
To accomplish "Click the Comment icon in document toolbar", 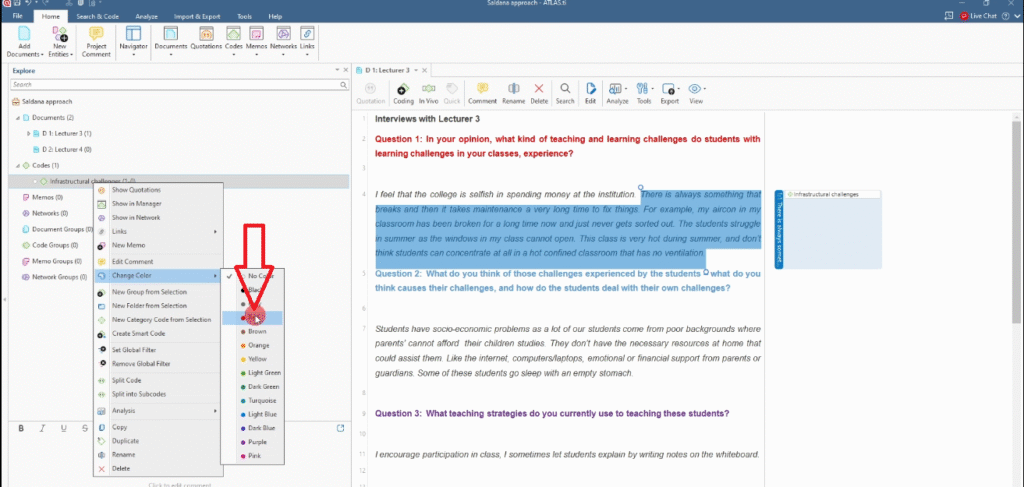I will click(x=482, y=92).
